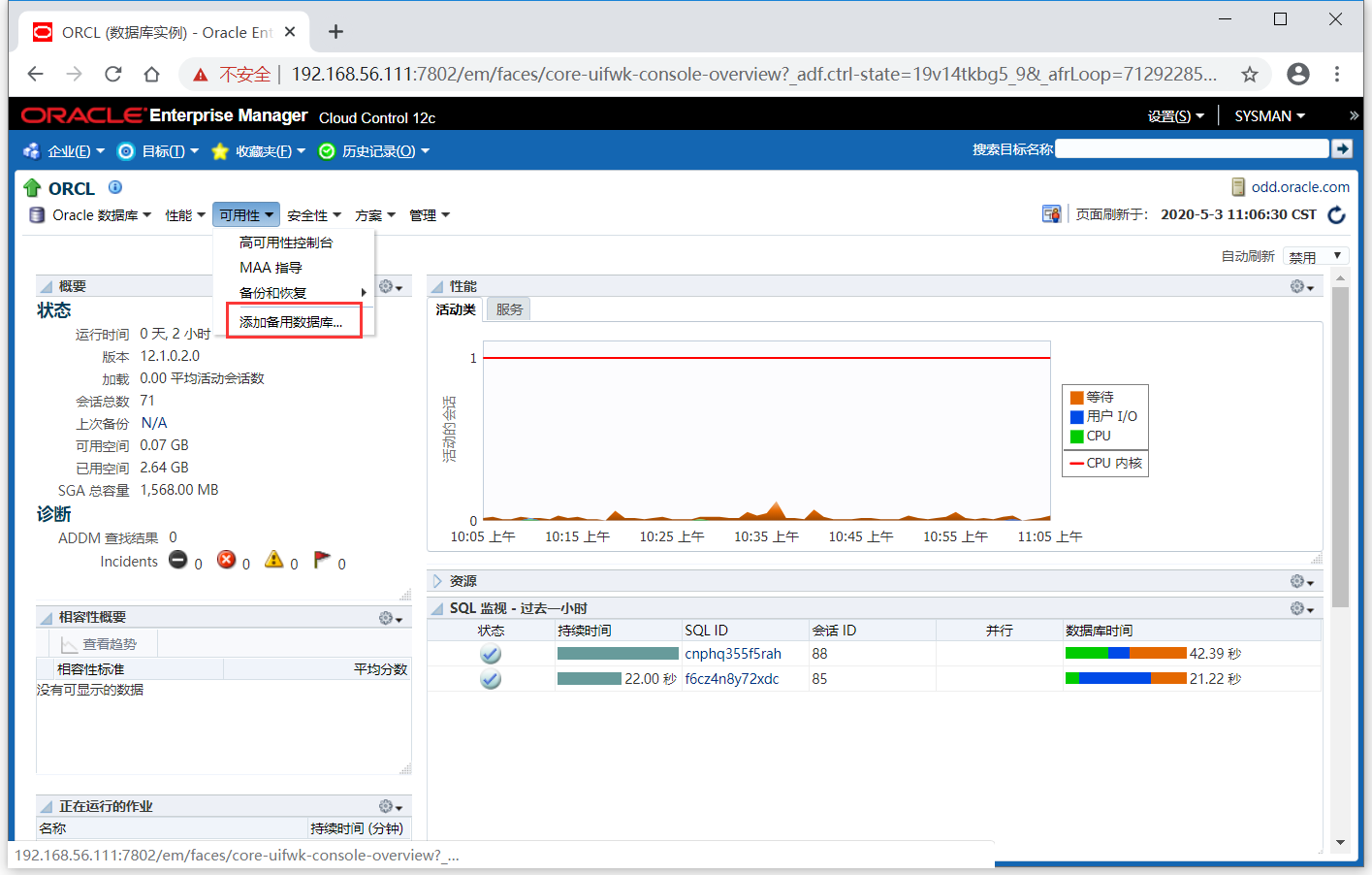Expand the collapsed 资源 panel
Screen dimensions: 1372x875
[436, 581]
